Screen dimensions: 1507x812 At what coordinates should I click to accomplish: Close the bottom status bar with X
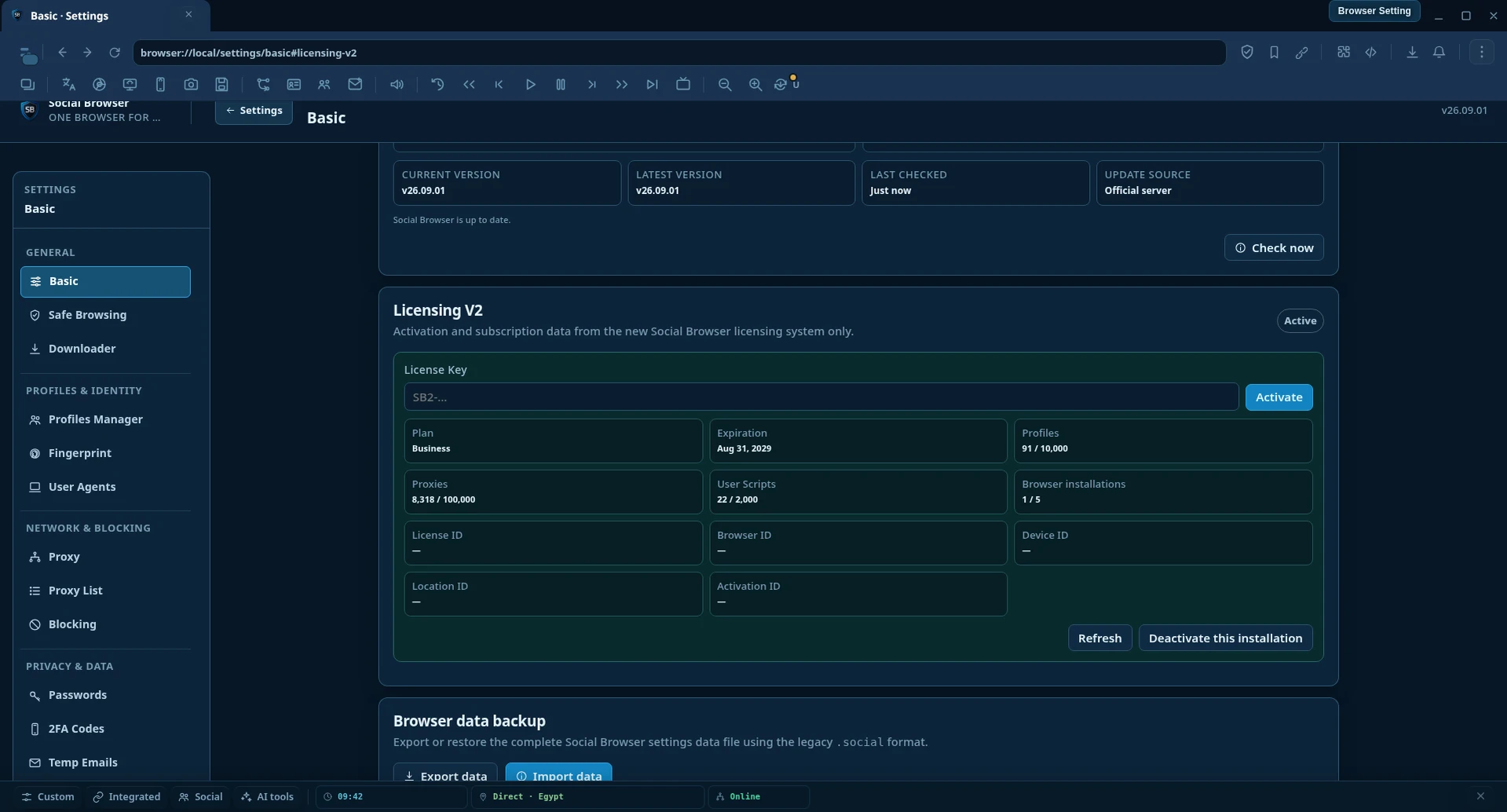(1480, 796)
